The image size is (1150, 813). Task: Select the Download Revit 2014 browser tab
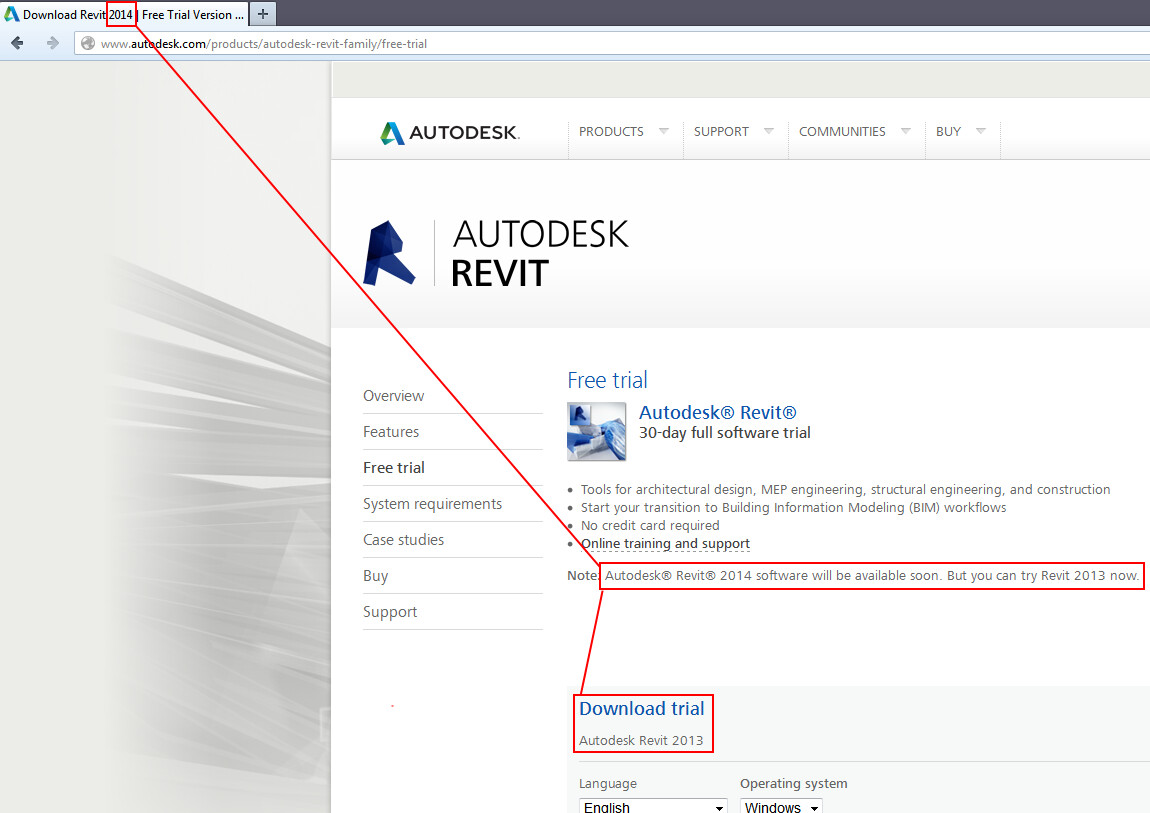(x=125, y=14)
